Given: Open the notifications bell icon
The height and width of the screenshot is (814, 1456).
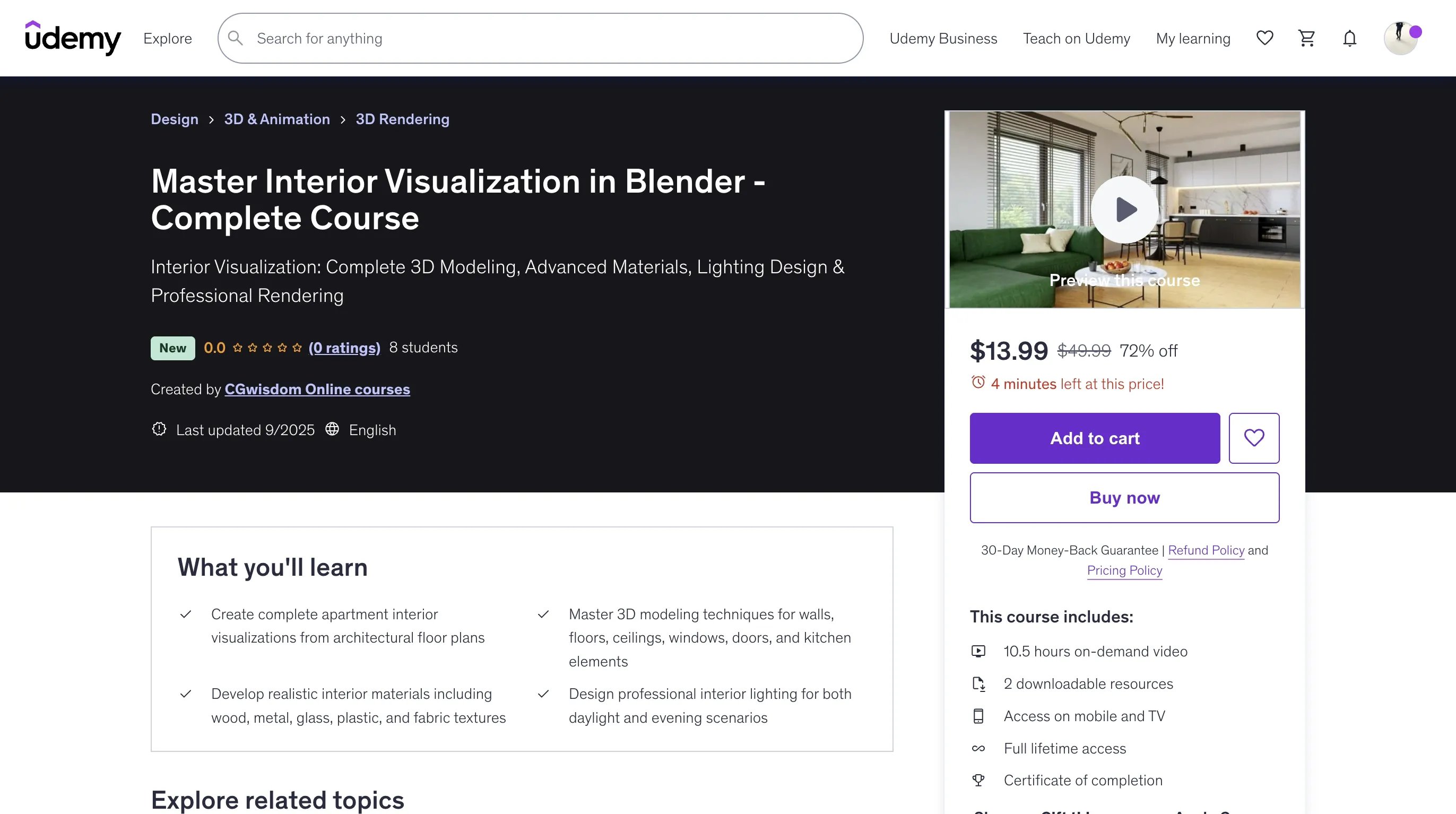Looking at the screenshot, I should [x=1349, y=38].
